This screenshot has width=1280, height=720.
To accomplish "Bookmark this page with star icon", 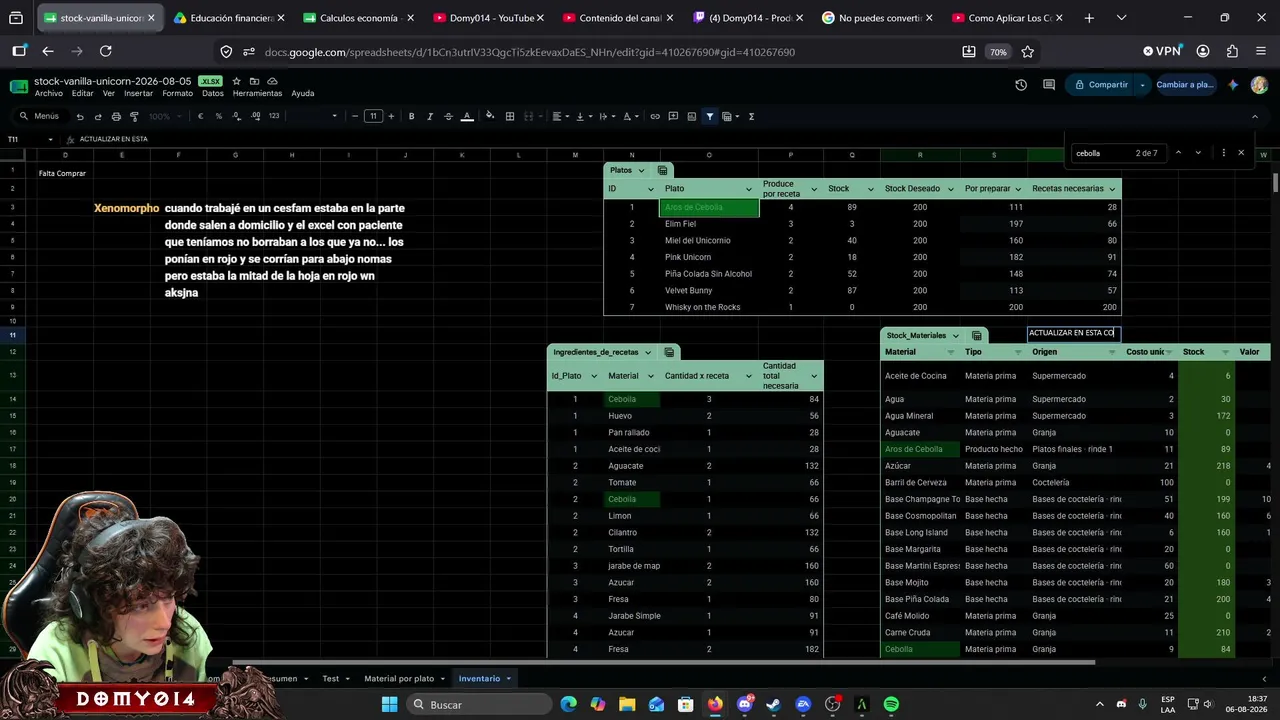I will coord(1027,52).
